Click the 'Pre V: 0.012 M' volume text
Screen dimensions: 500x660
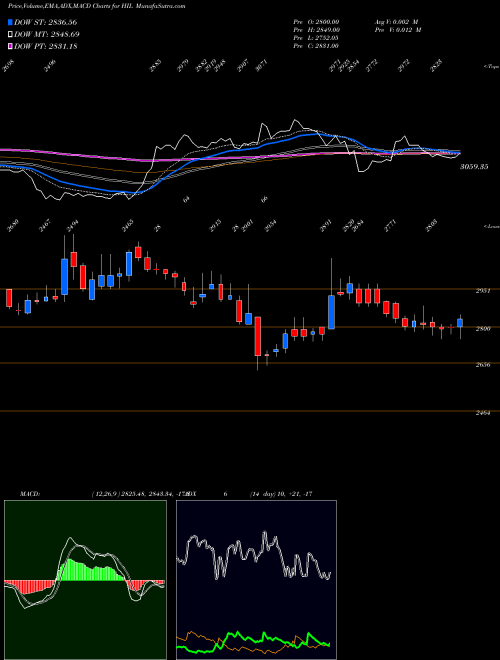pyautogui.click(x=398, y=30)
